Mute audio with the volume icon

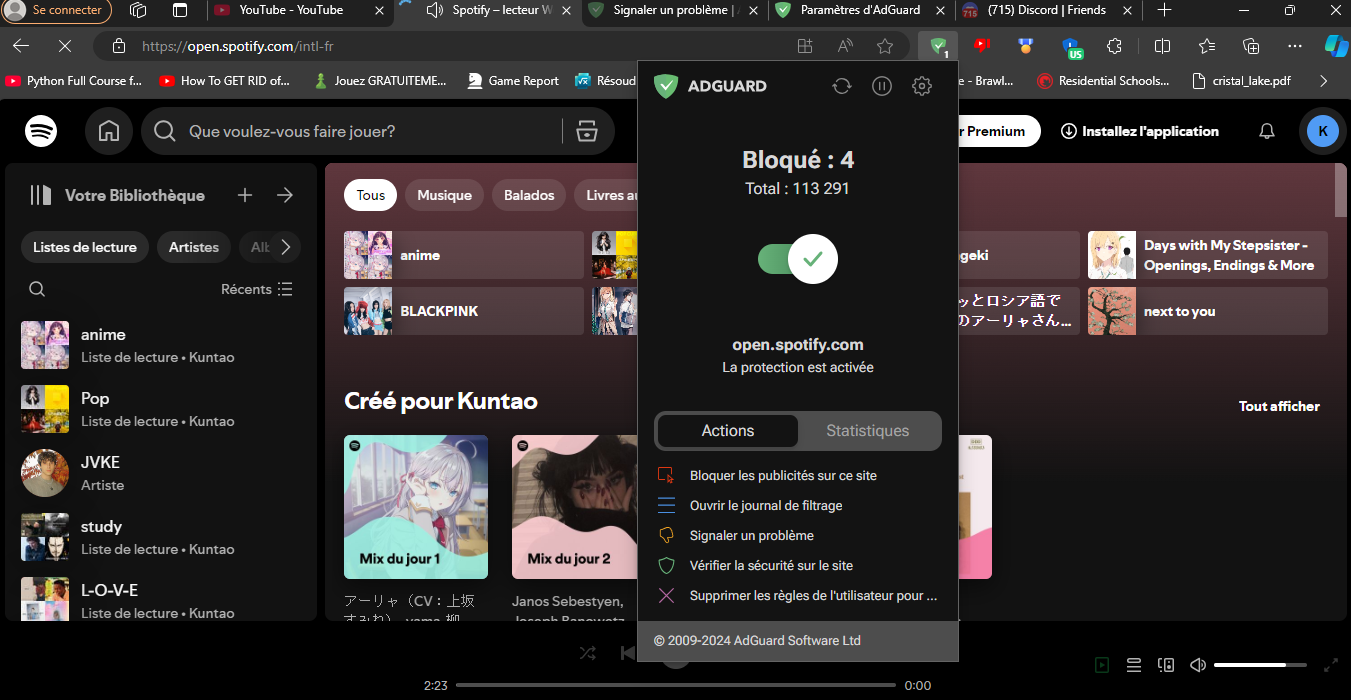[1197, 664]
